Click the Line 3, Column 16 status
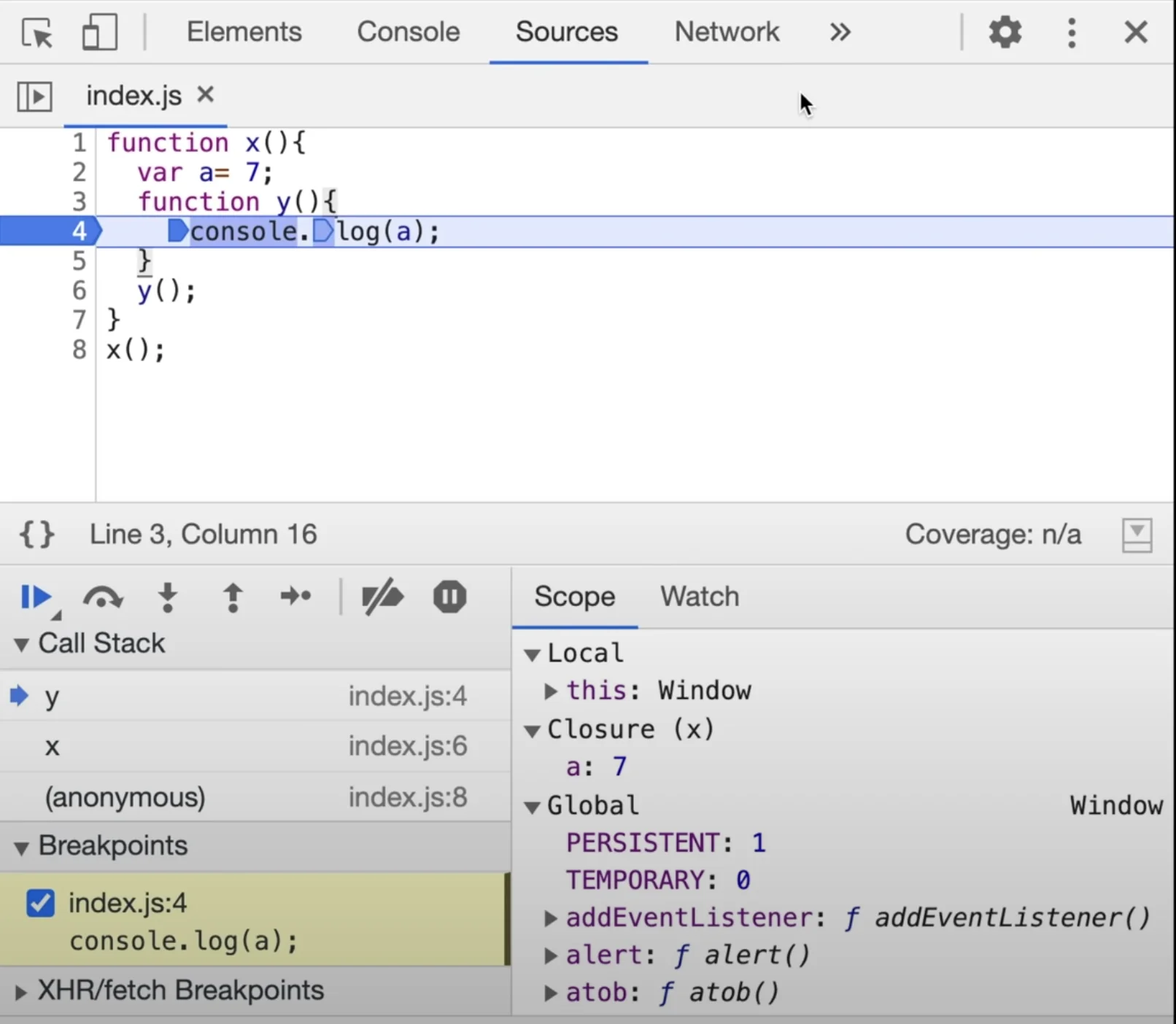1176x1024 pixels. tap(203, 535)
